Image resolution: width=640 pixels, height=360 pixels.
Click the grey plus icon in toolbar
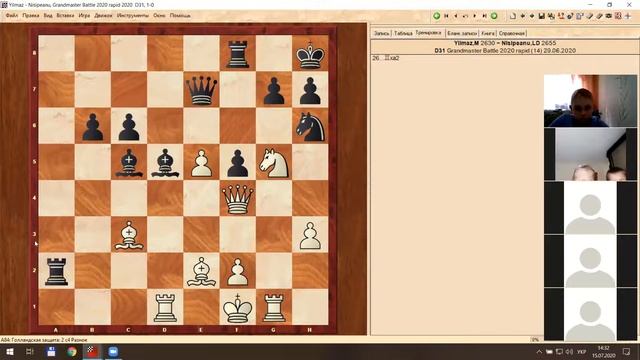coord(628,16)
